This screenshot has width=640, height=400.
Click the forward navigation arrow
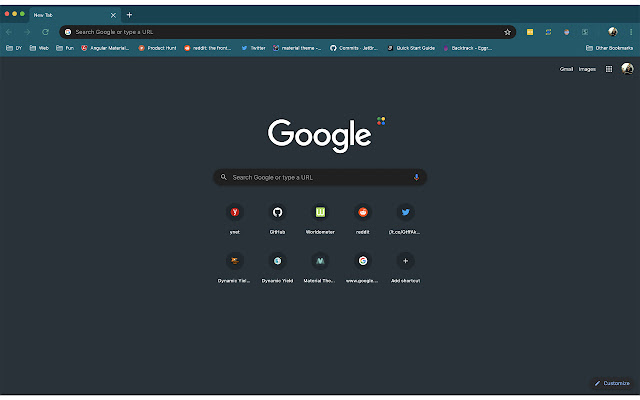27,32
